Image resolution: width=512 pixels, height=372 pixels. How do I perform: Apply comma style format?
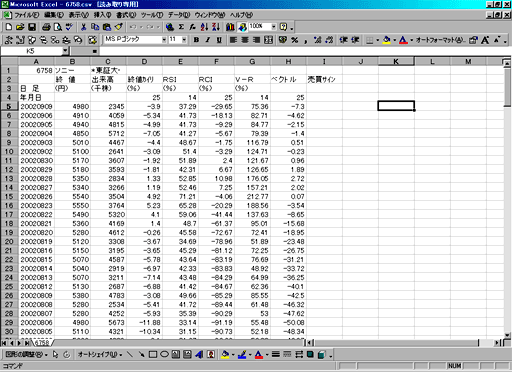click(306, 40)
